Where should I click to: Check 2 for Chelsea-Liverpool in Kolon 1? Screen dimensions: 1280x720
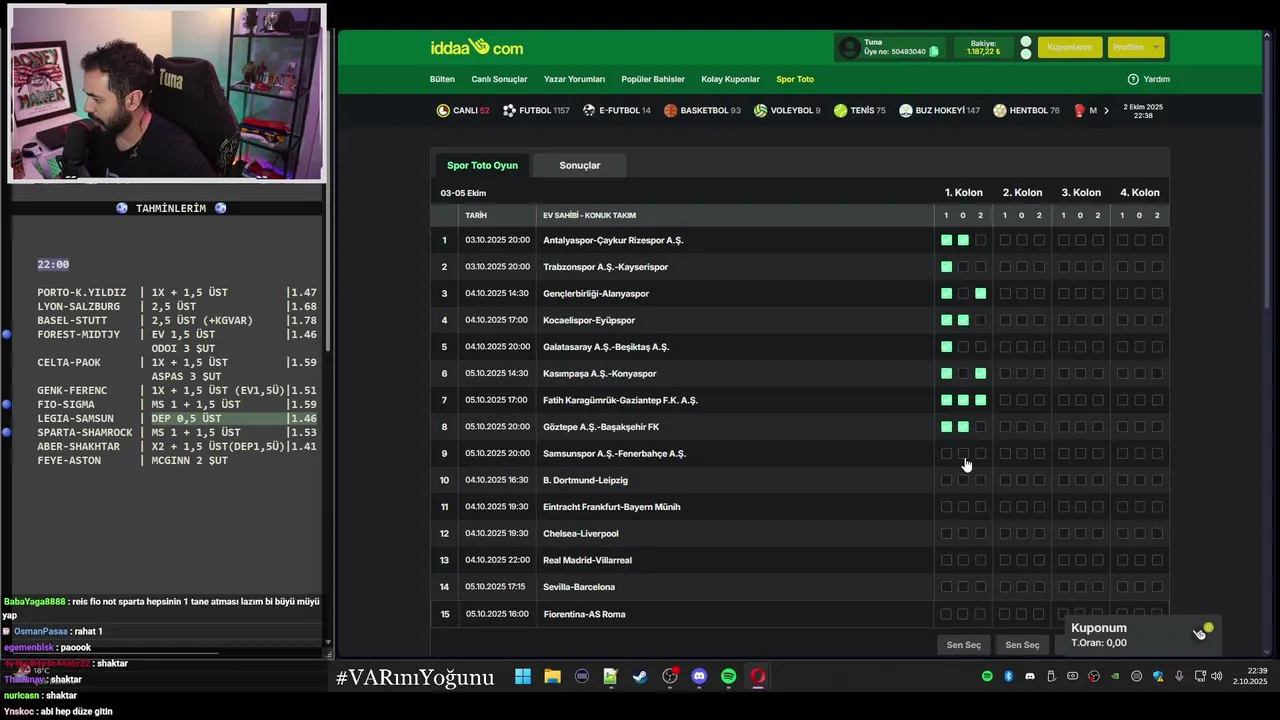(980, 534)
